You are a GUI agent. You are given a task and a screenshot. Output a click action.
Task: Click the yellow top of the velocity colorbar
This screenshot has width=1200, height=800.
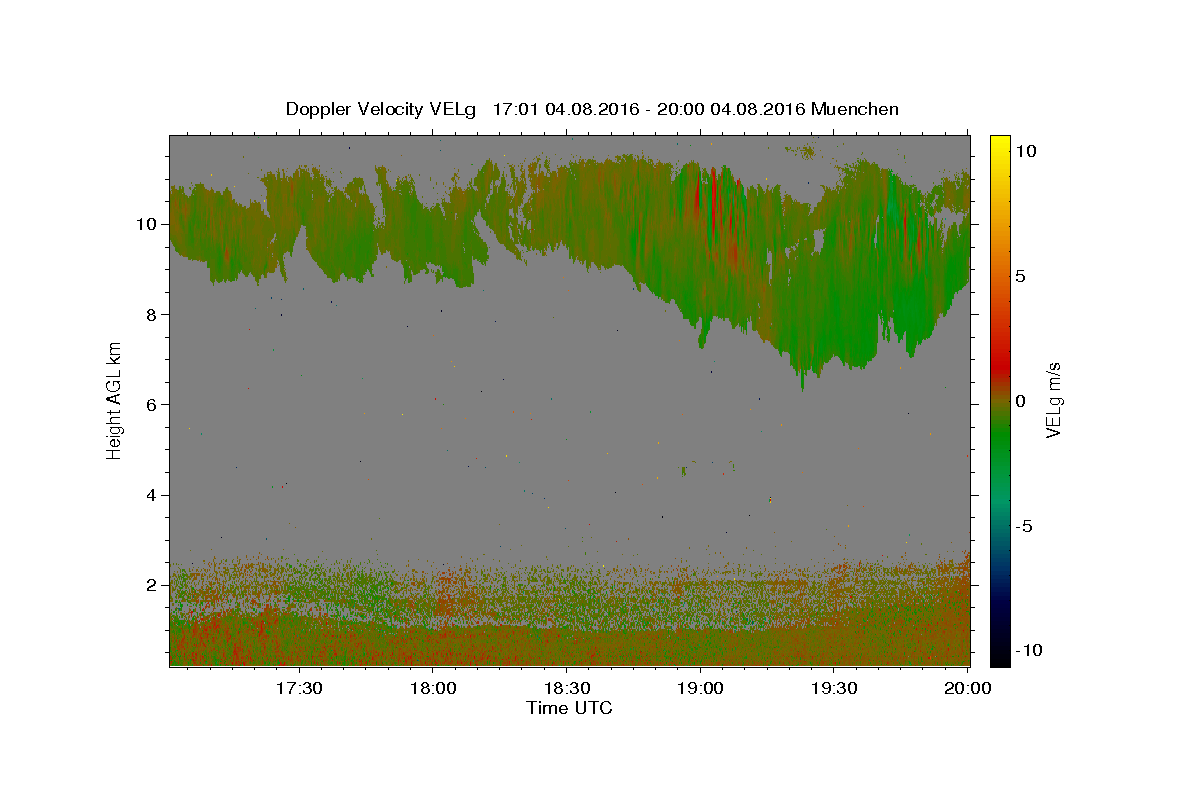point(1000,145)
